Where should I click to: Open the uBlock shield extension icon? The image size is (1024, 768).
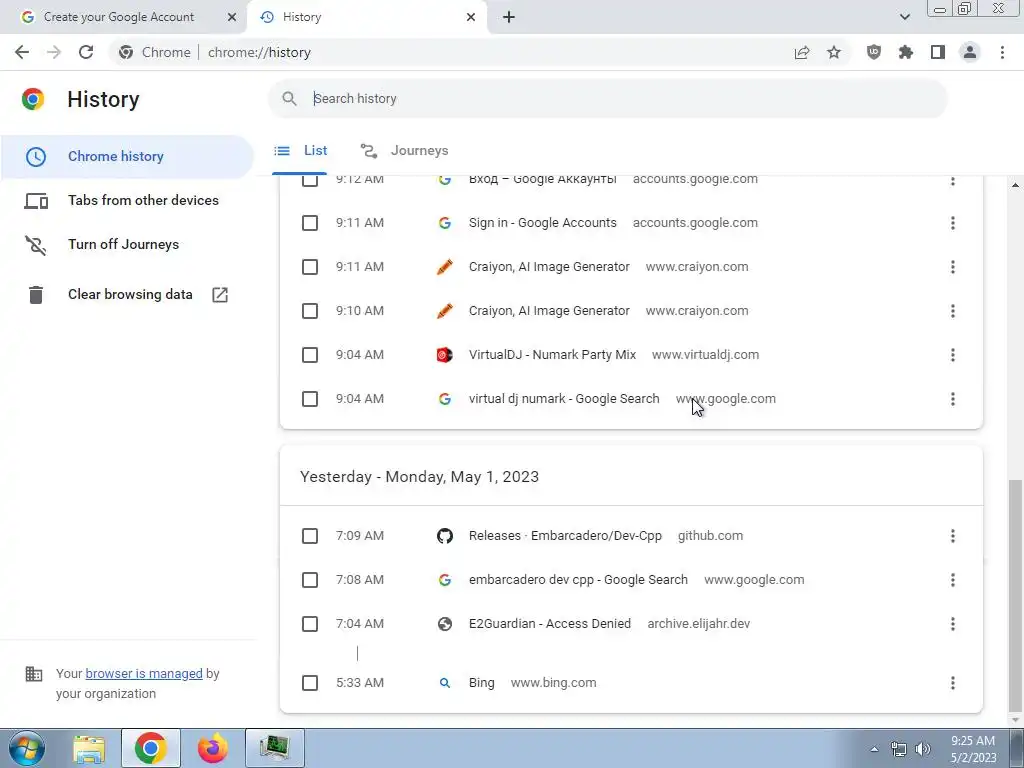click(x=874, y=52)
